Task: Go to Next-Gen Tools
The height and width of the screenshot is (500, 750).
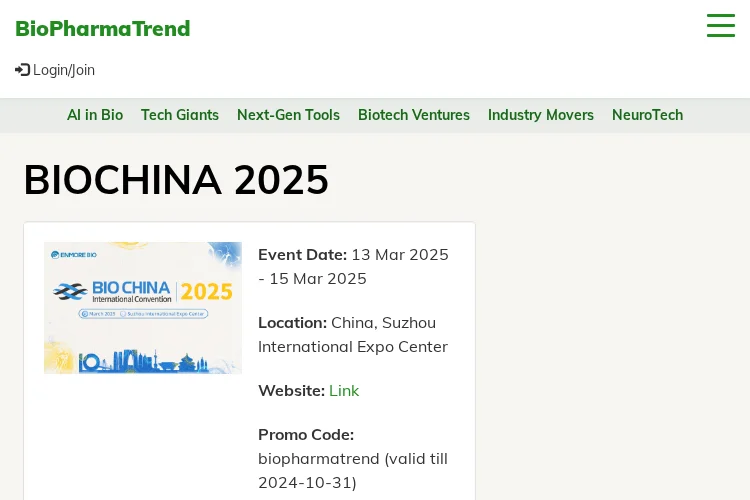Action: click(x=288, y=115)
